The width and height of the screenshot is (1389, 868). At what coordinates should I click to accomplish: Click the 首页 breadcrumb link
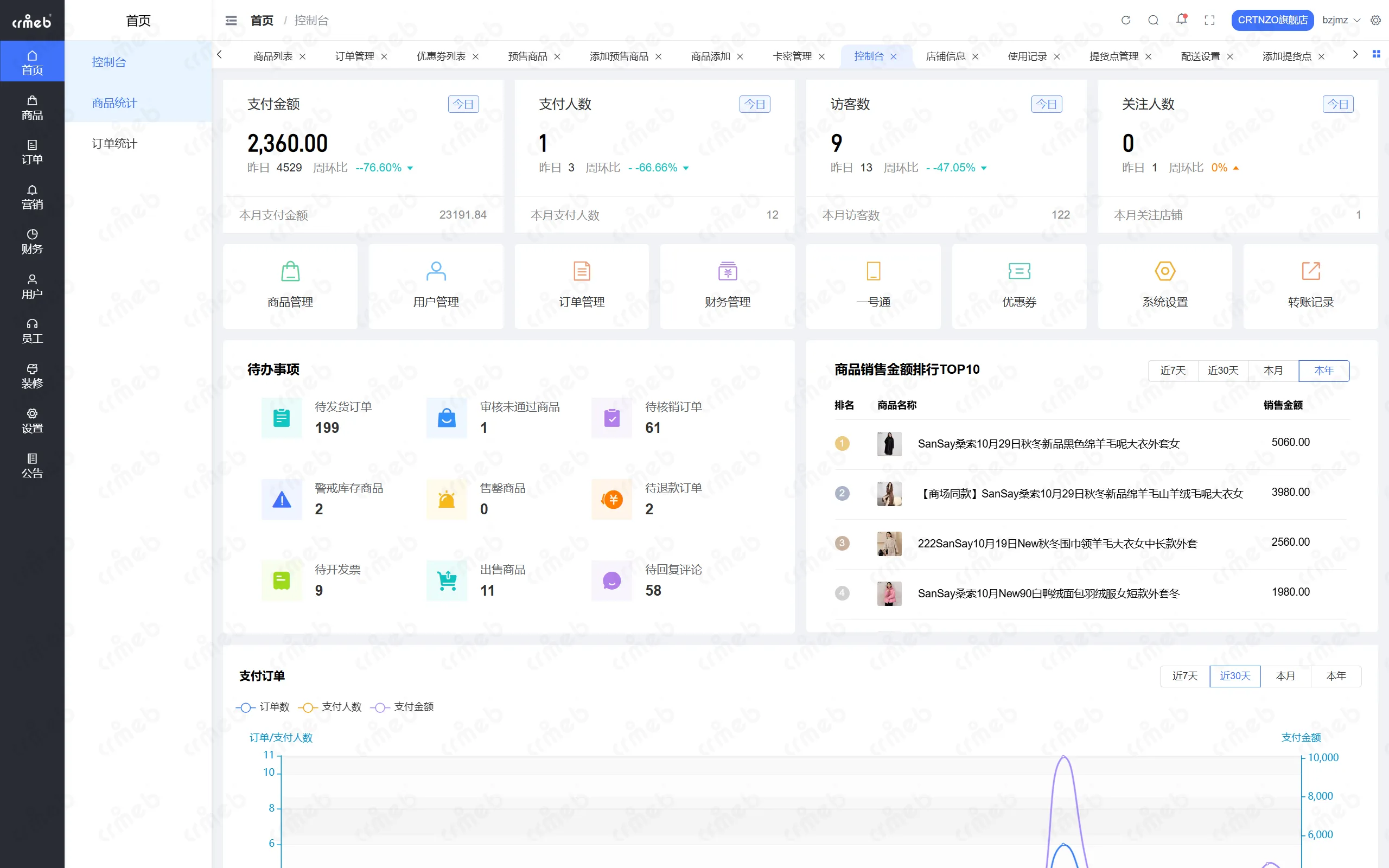pyautogui.click(x=262, y=21)
